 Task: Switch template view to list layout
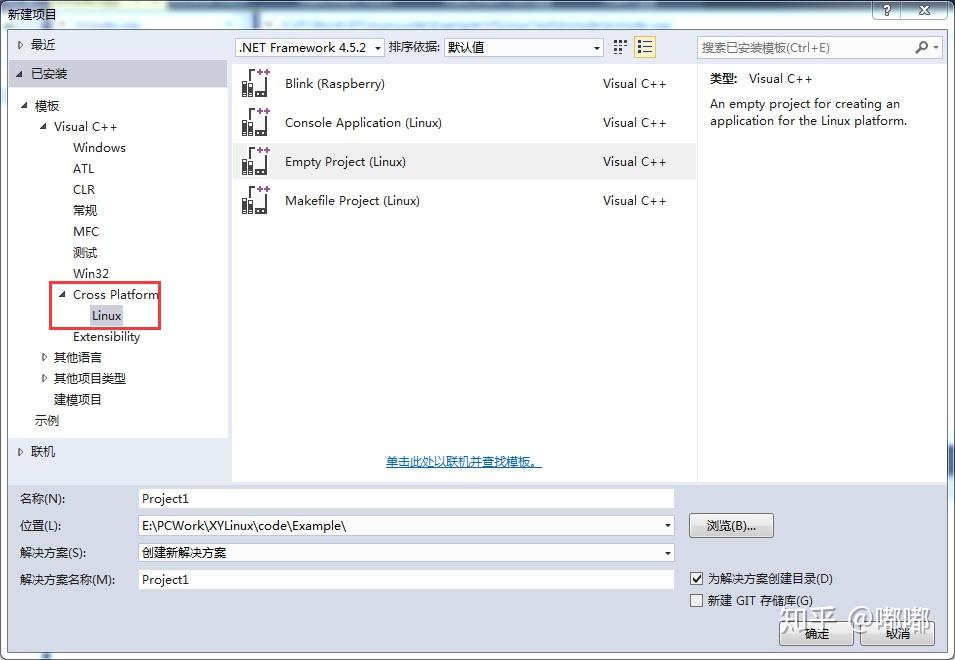click(x=645, y=46)
